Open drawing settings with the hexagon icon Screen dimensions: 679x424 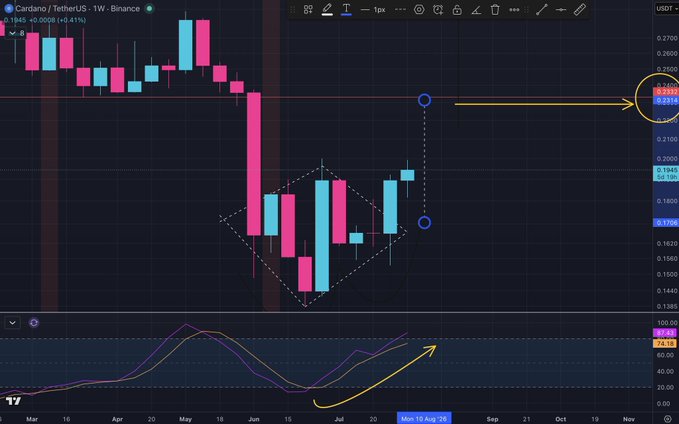click(x=419, y=9)
